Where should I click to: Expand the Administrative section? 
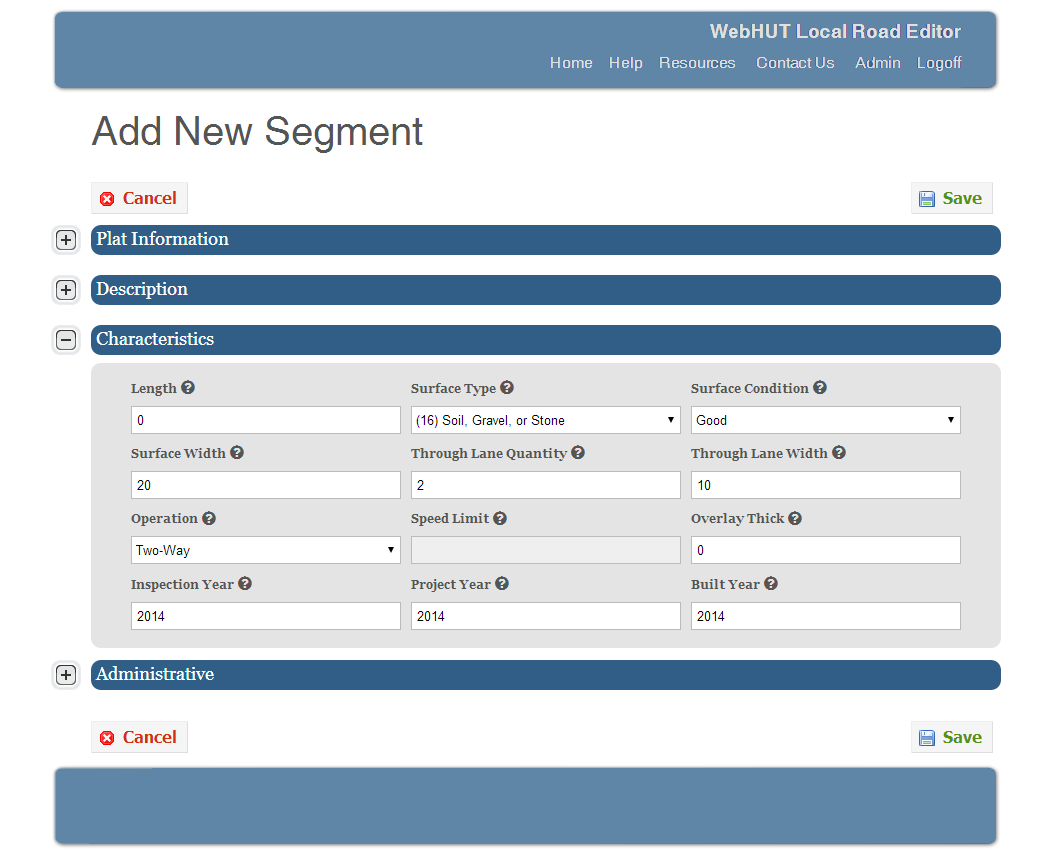pyautogui.click(x=66, y=675)
